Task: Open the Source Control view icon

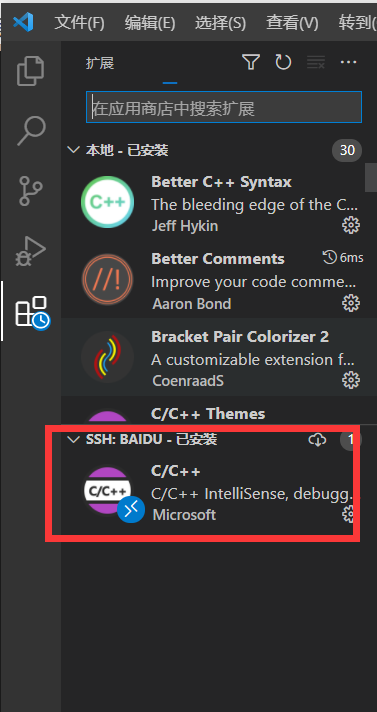Action: (30, 191)
